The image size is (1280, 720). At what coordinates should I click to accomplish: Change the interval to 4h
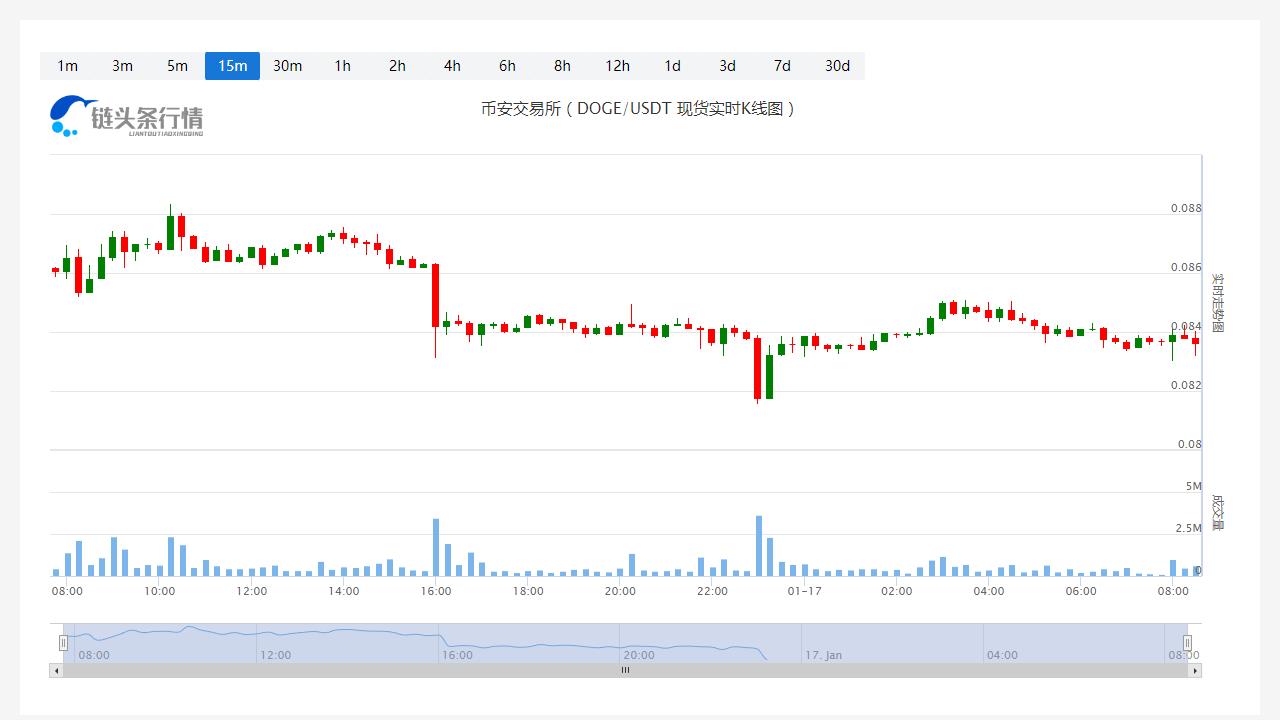pos(452,66)
